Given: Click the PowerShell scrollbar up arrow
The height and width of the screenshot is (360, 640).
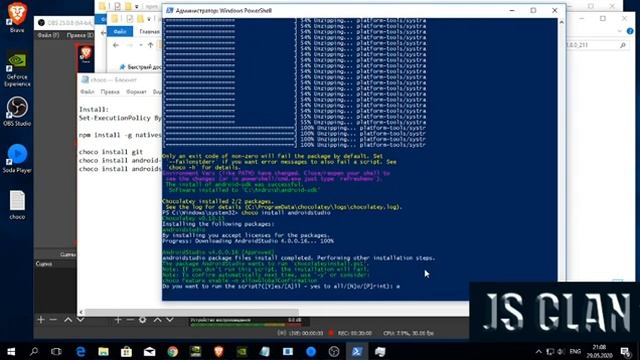Looking at the screenshot, I should tap(562, 22).
